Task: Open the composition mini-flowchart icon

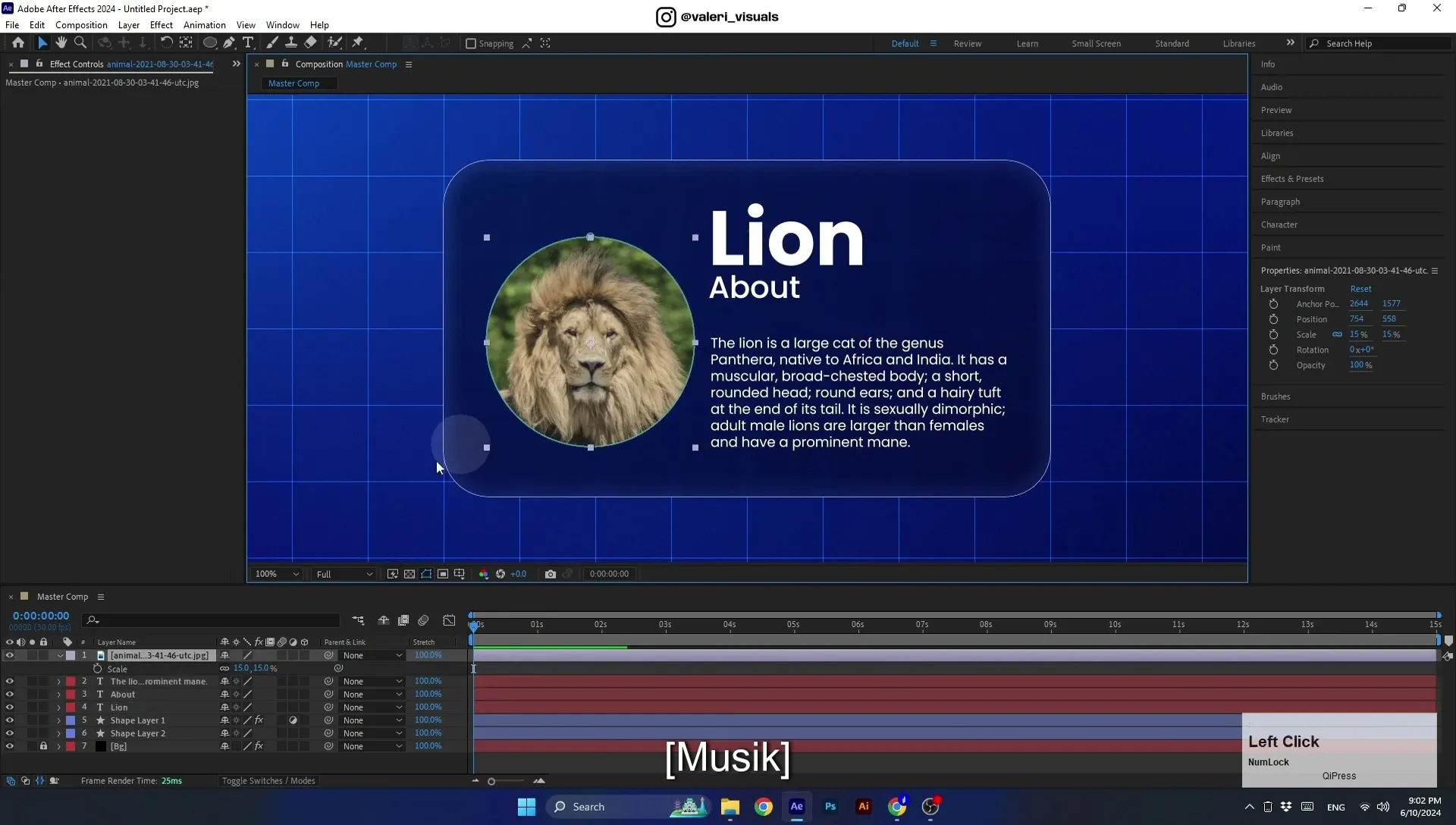Action: coord(358,620)
